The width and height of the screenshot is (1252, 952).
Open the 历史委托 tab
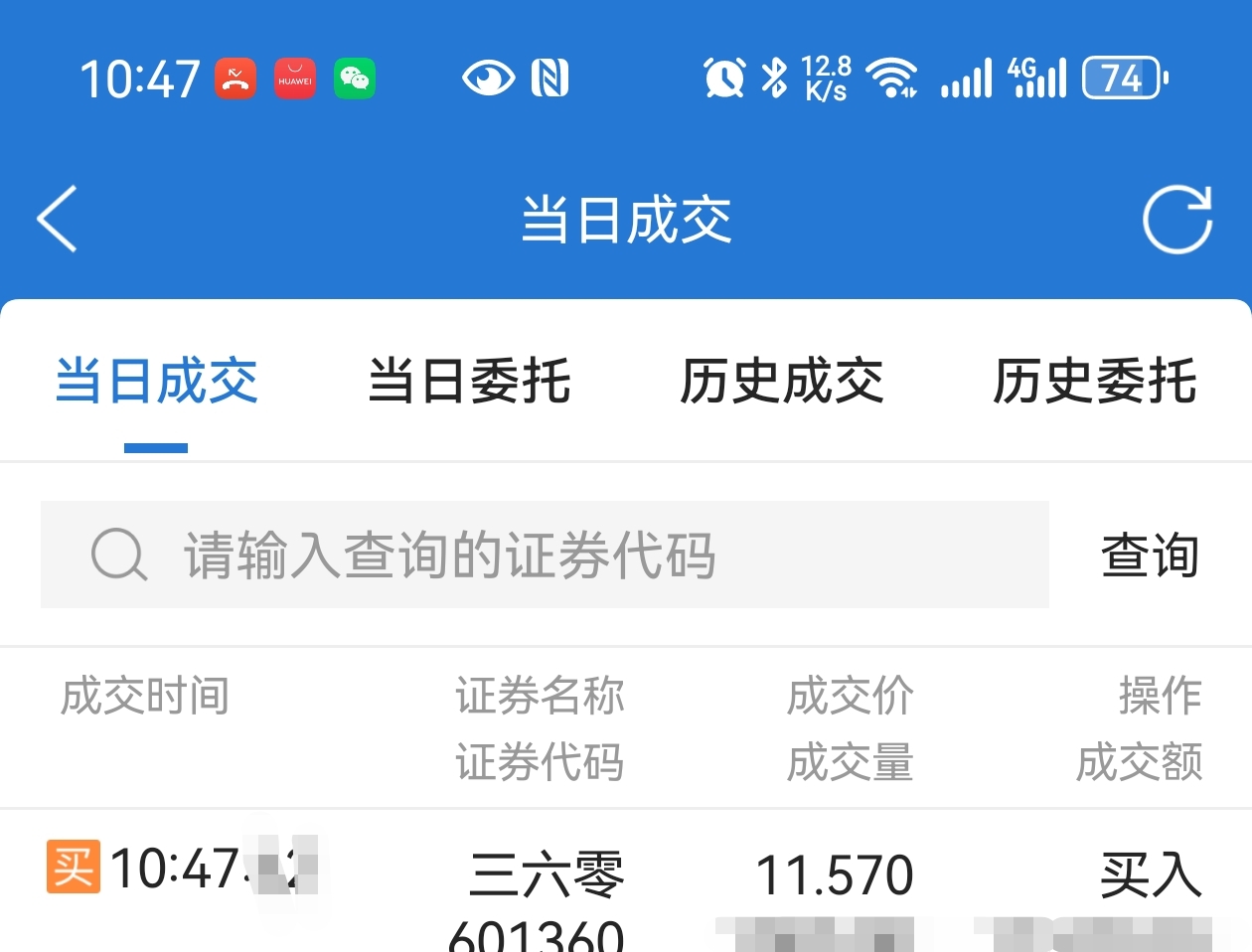[x=1095, y=382]
